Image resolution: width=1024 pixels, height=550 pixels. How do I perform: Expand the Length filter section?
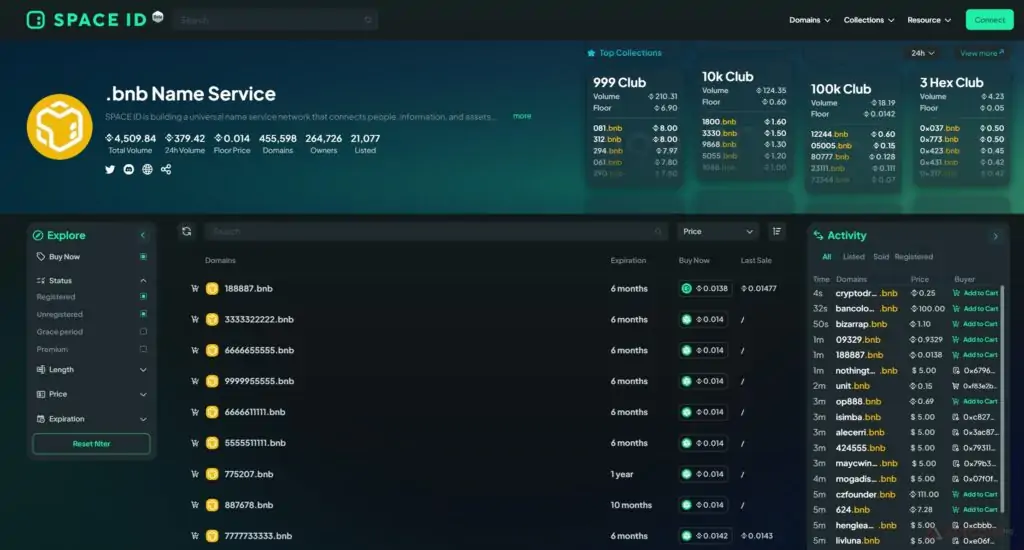(143, 370)
